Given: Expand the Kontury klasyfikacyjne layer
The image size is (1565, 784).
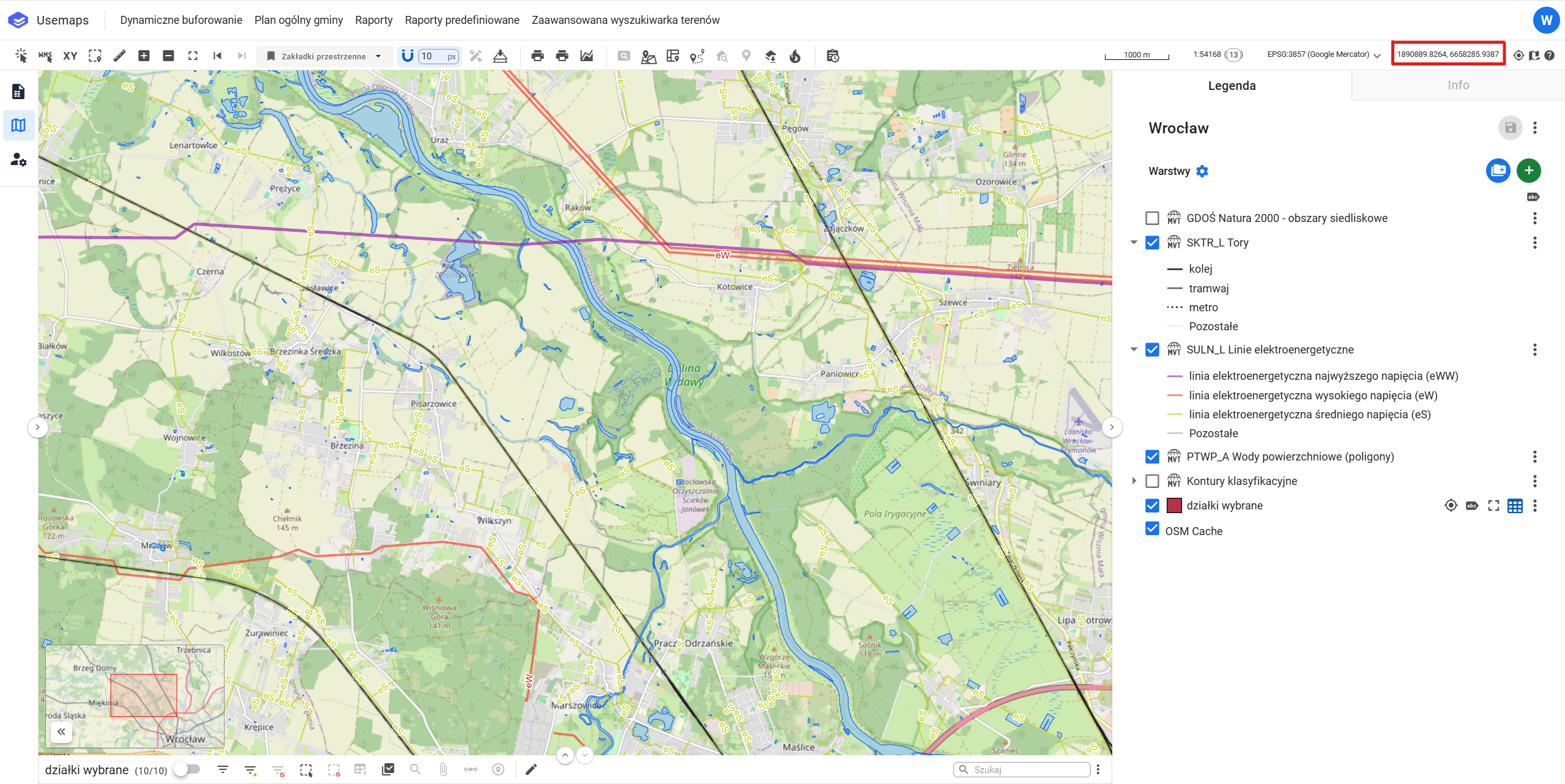Looking at the screenshot, I should [x=1134, y=481].
